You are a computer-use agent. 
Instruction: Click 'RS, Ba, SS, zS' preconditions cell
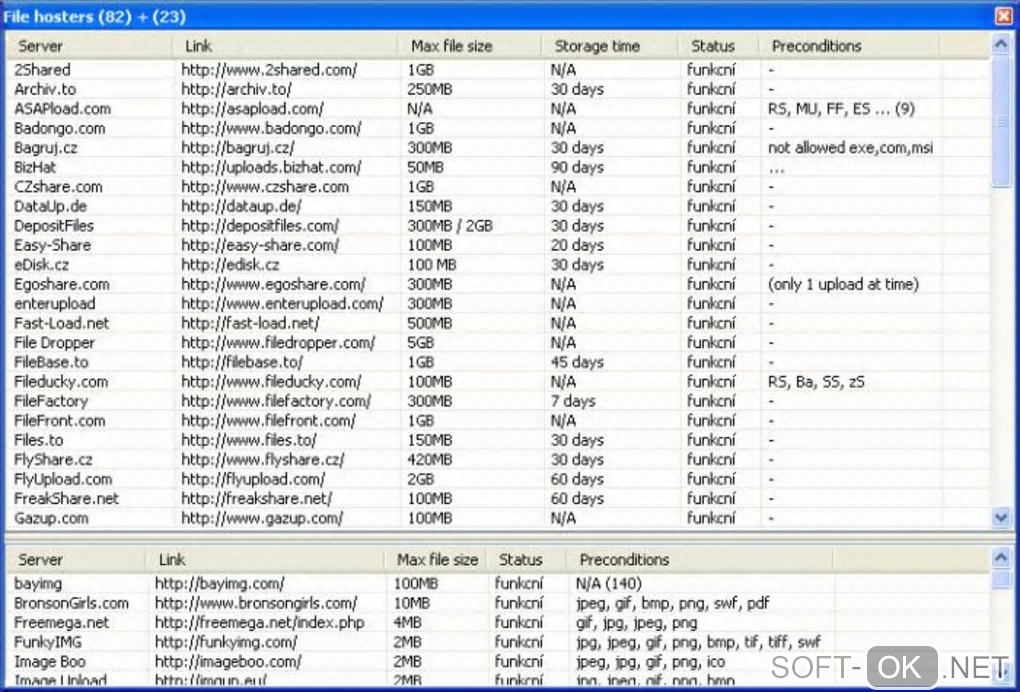tap(816, 382)
